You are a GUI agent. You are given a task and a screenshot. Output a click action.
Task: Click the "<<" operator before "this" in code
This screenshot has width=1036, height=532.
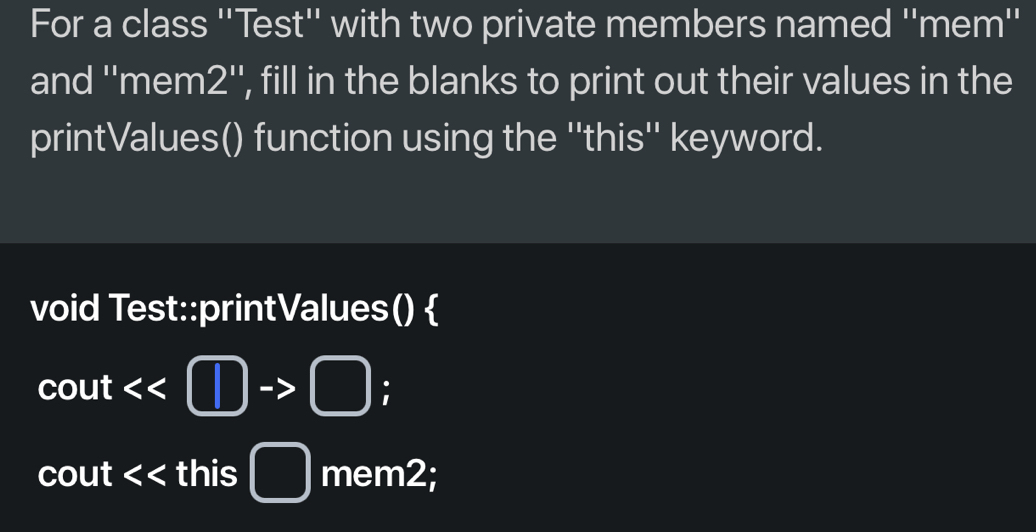(145, 474)
